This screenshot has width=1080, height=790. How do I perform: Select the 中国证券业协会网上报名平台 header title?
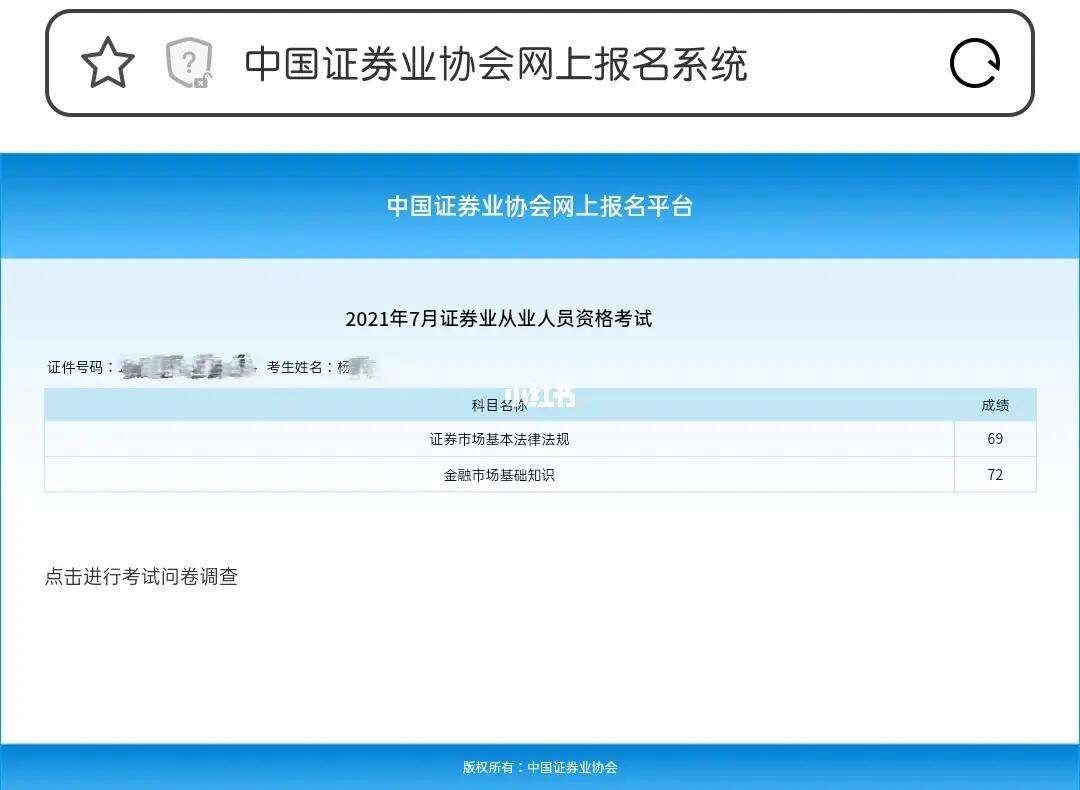540,206
